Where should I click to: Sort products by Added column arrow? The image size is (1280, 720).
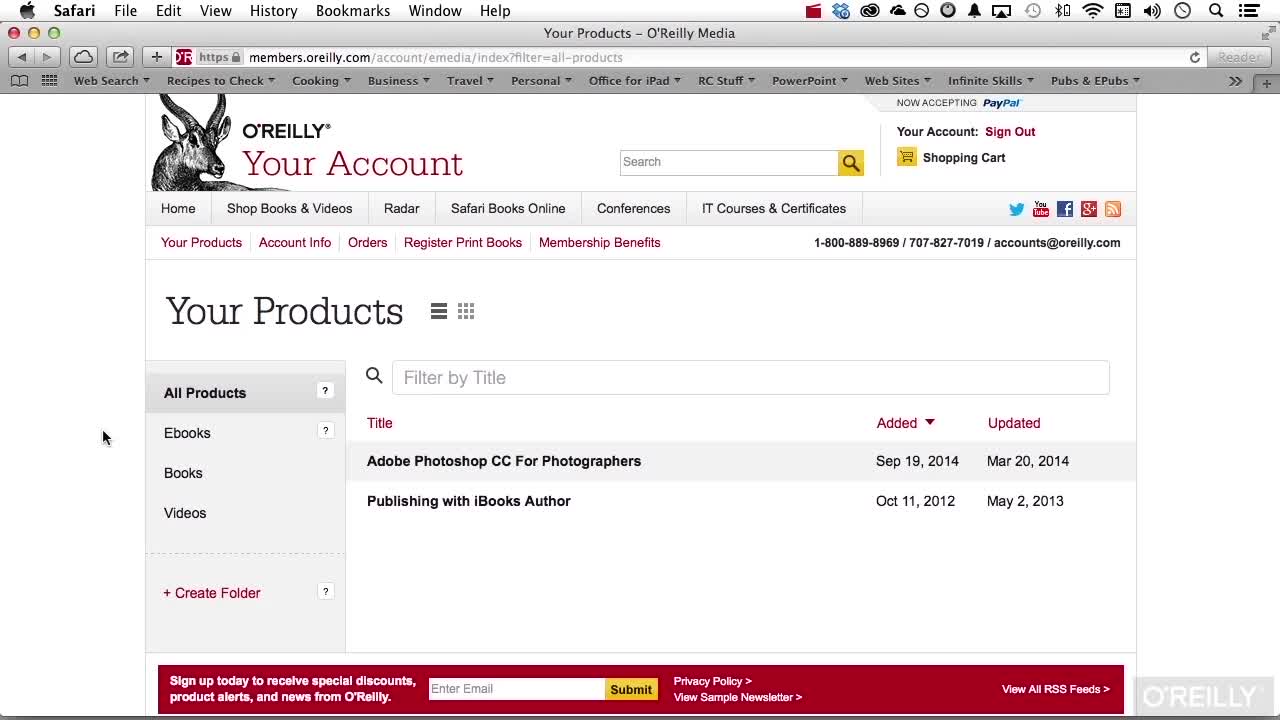pyautogui.click(x=930, y=423)
